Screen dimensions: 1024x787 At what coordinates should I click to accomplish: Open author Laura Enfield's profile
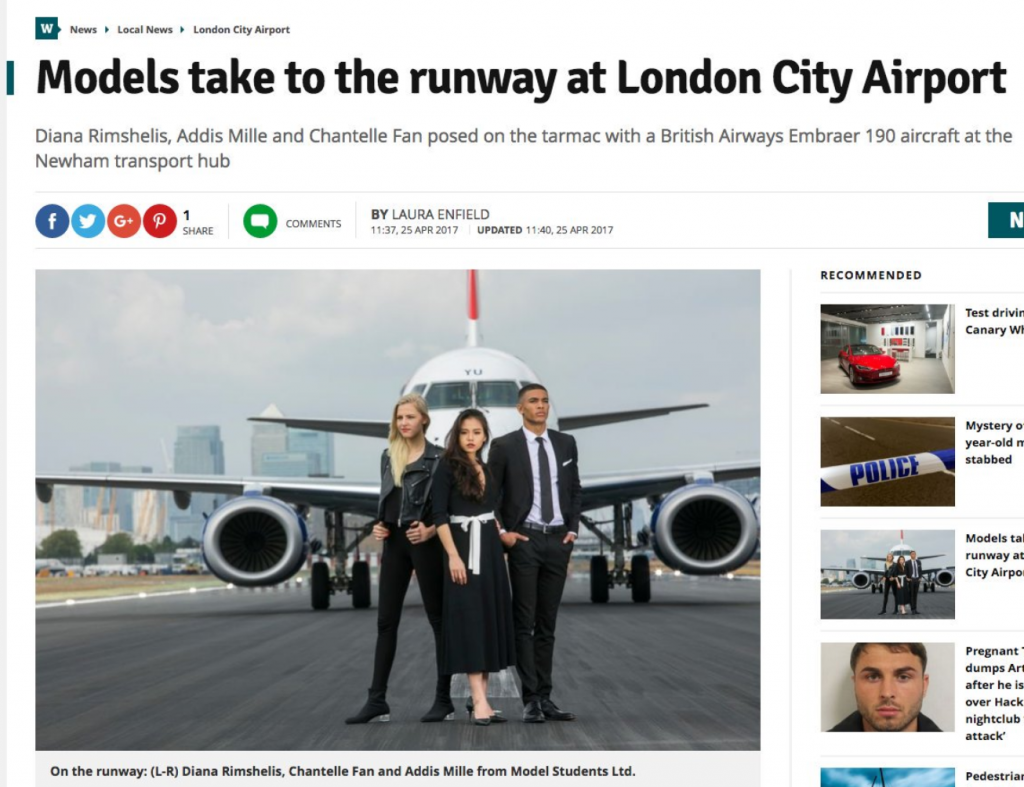point(440,214)
